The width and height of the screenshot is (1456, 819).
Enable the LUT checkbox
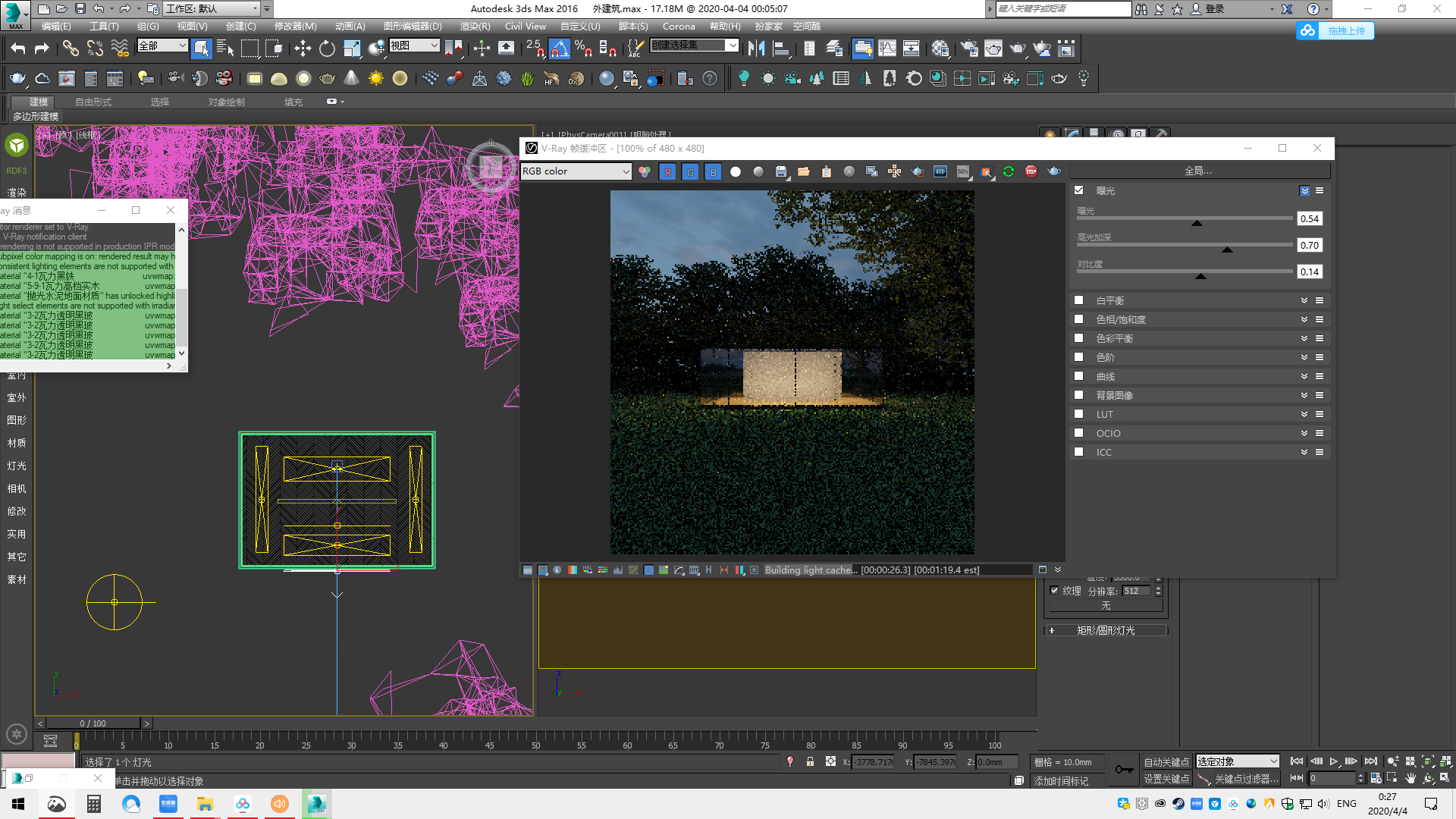1079,414
